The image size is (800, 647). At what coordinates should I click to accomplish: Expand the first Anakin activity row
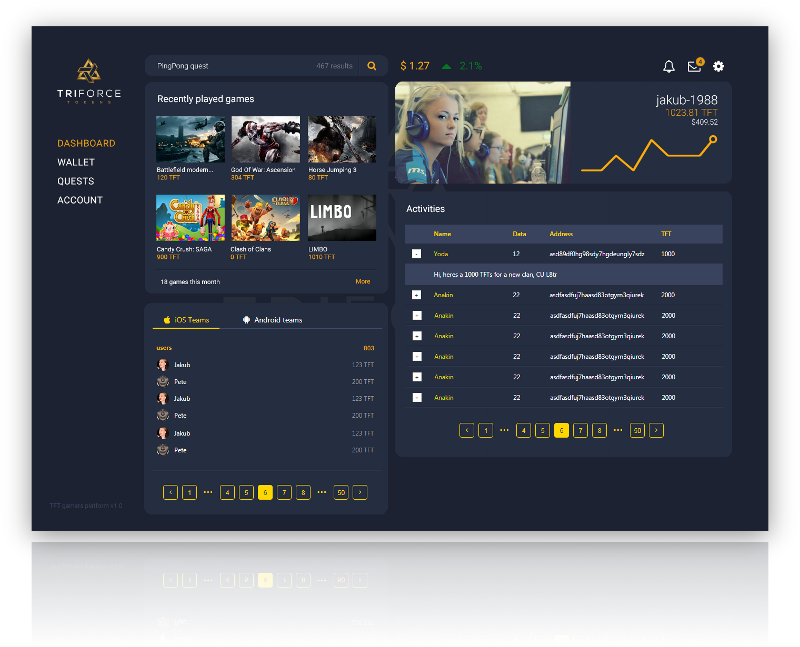tap(417, 295)
